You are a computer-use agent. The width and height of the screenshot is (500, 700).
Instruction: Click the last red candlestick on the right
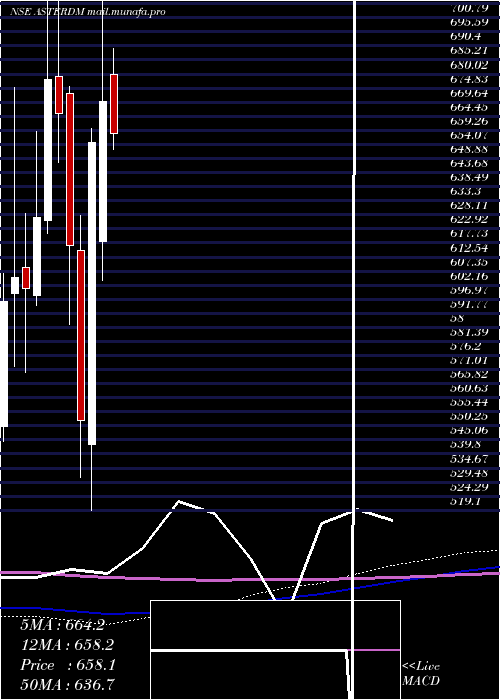click(x=114, y=104)
